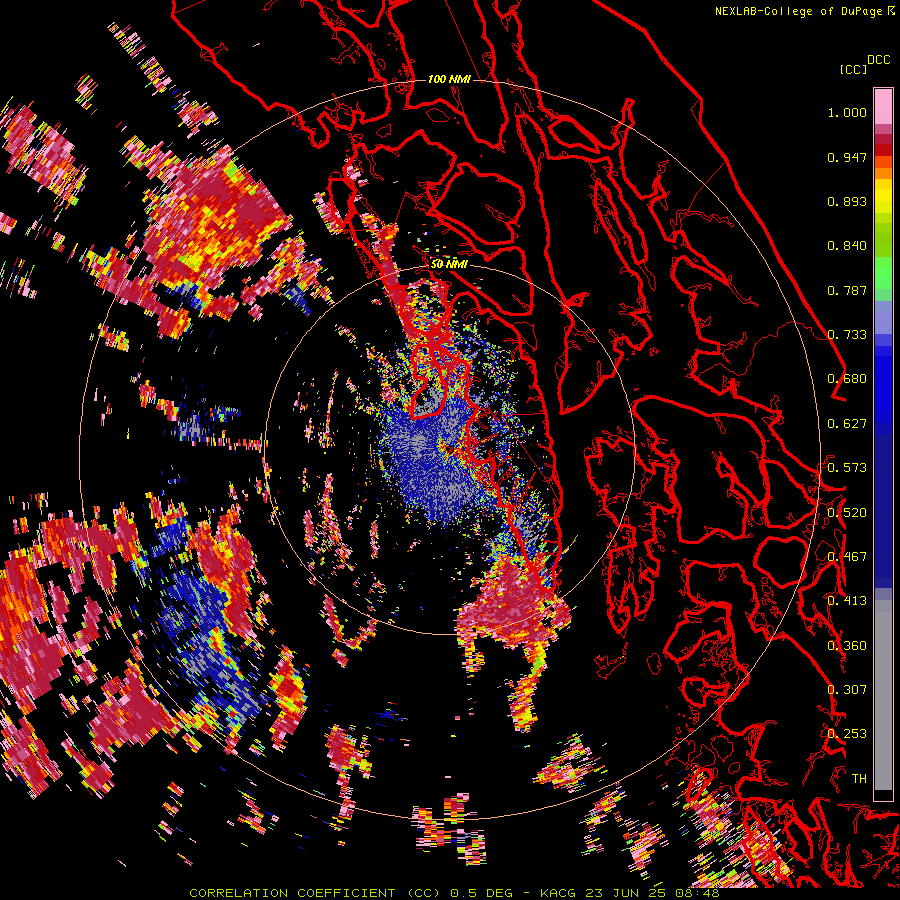Viewport: 900px width, 900px height.
Task: Click the [CC] legend unit label
Action: (853, 69)
